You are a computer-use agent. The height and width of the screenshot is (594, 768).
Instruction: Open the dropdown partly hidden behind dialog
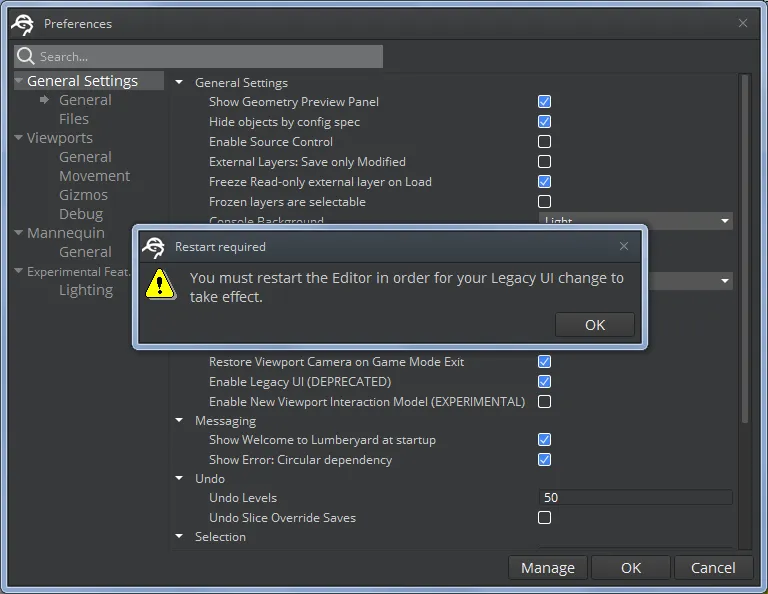click(x=691, y=281)
